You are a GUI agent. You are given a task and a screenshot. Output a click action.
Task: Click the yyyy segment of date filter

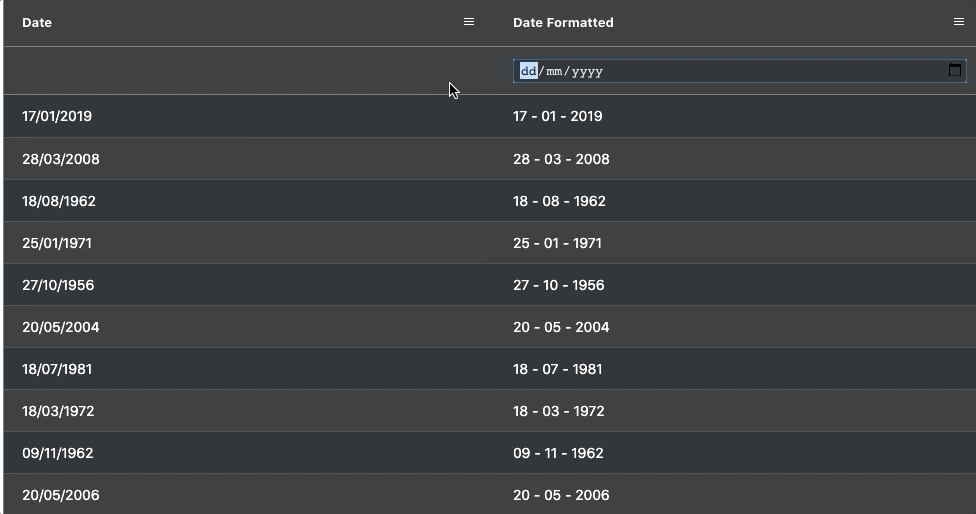(x=587, y=71)
